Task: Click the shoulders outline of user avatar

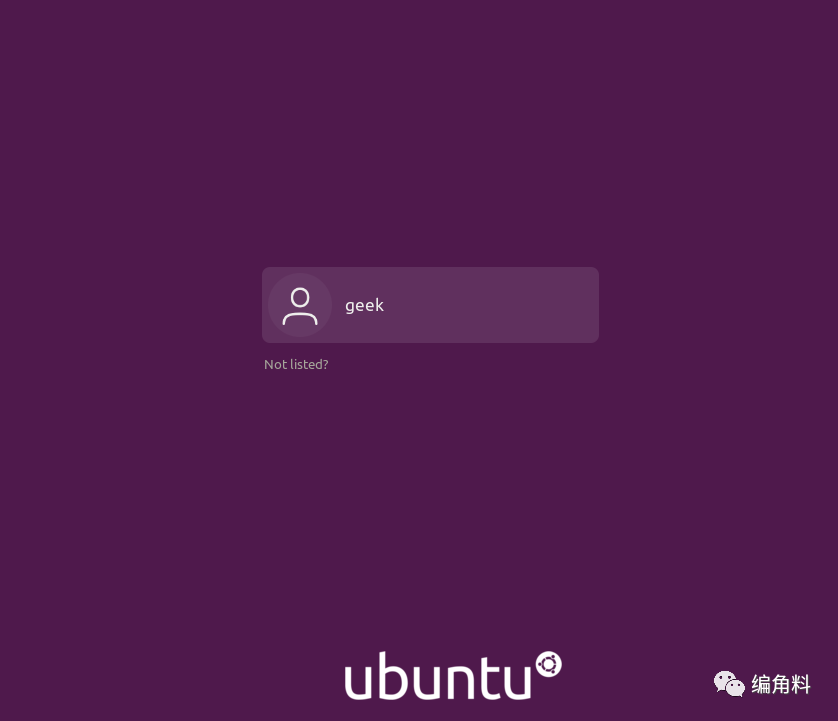Action: (300, 319)
